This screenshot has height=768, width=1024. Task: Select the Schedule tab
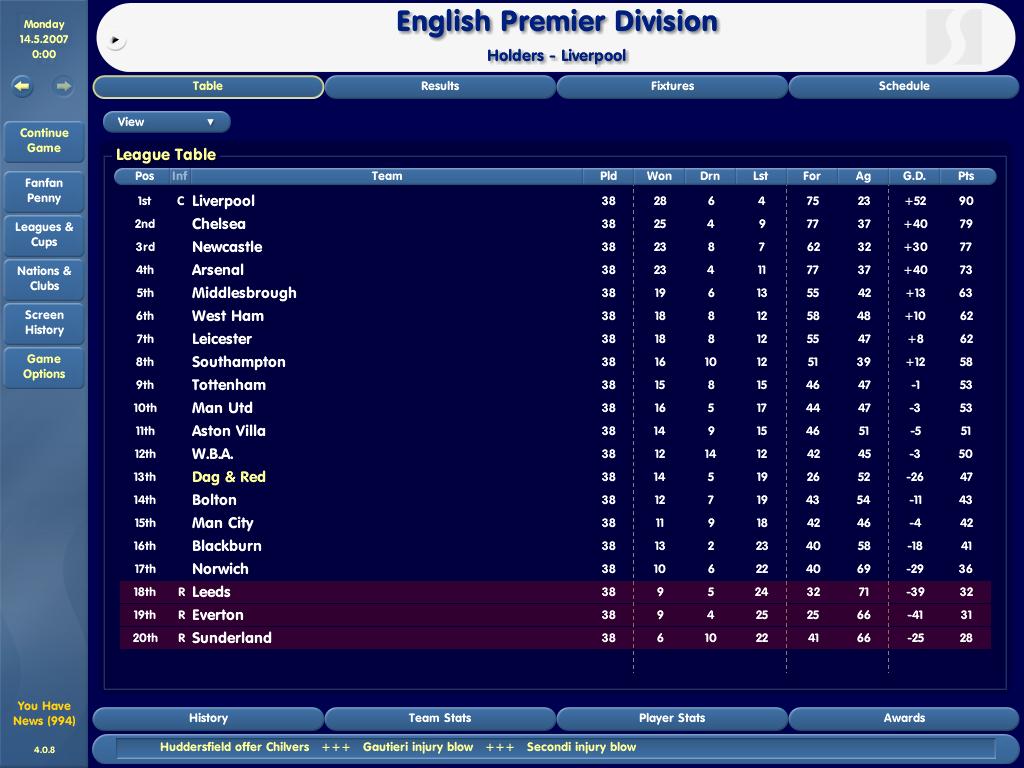904,87
